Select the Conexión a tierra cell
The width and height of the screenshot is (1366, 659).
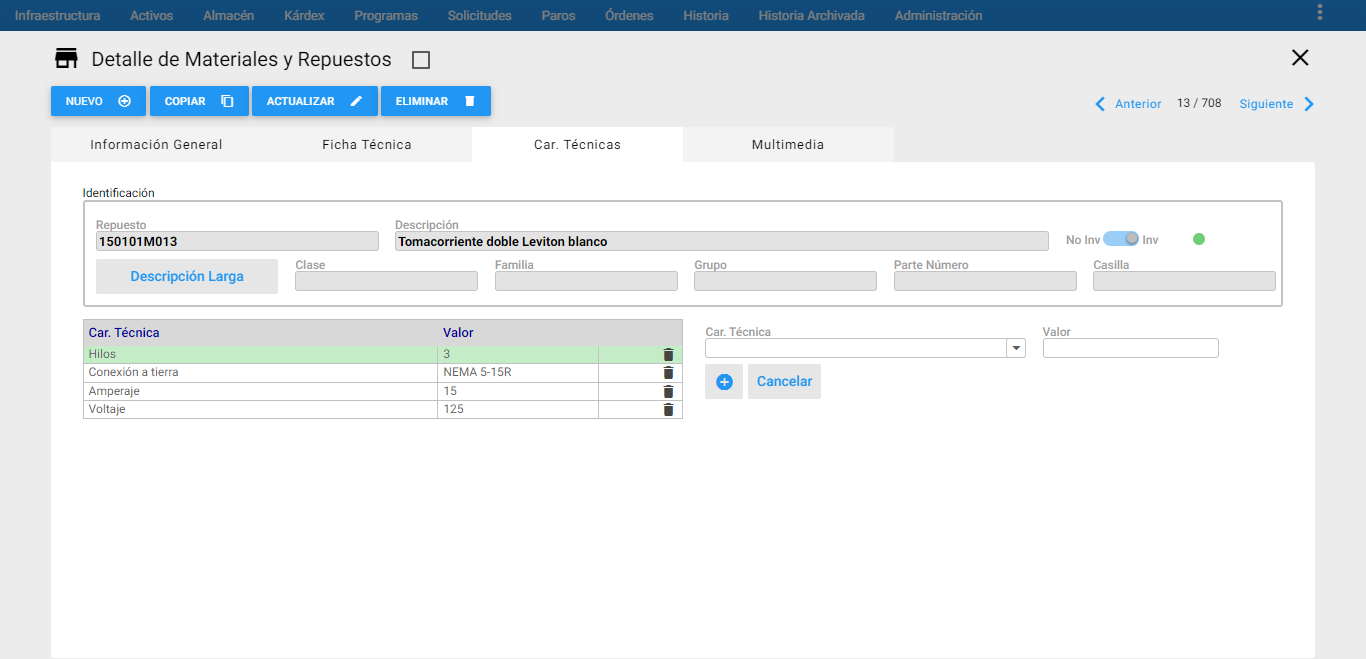click(260, 373)
